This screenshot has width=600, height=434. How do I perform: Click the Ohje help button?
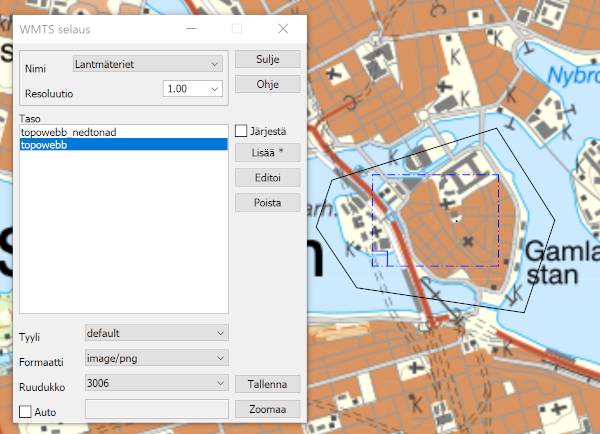(x=267, y=84)
